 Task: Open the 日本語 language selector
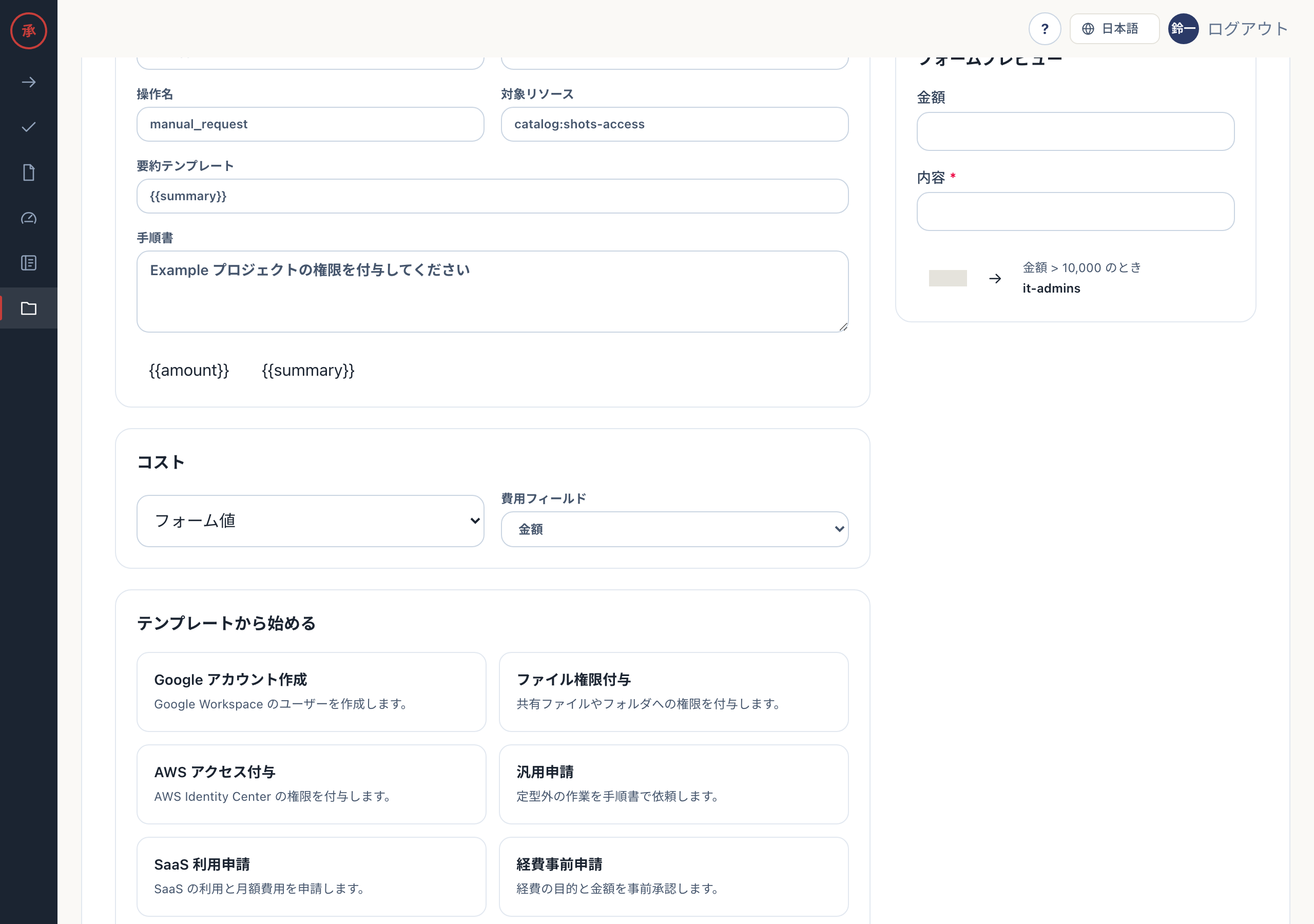[1114, 29]
